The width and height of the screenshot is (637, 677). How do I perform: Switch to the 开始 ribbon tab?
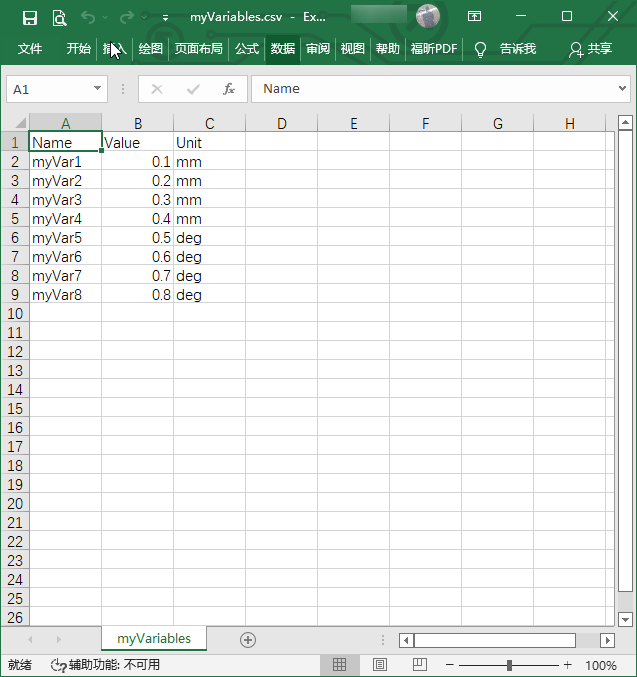pos(79,48)
